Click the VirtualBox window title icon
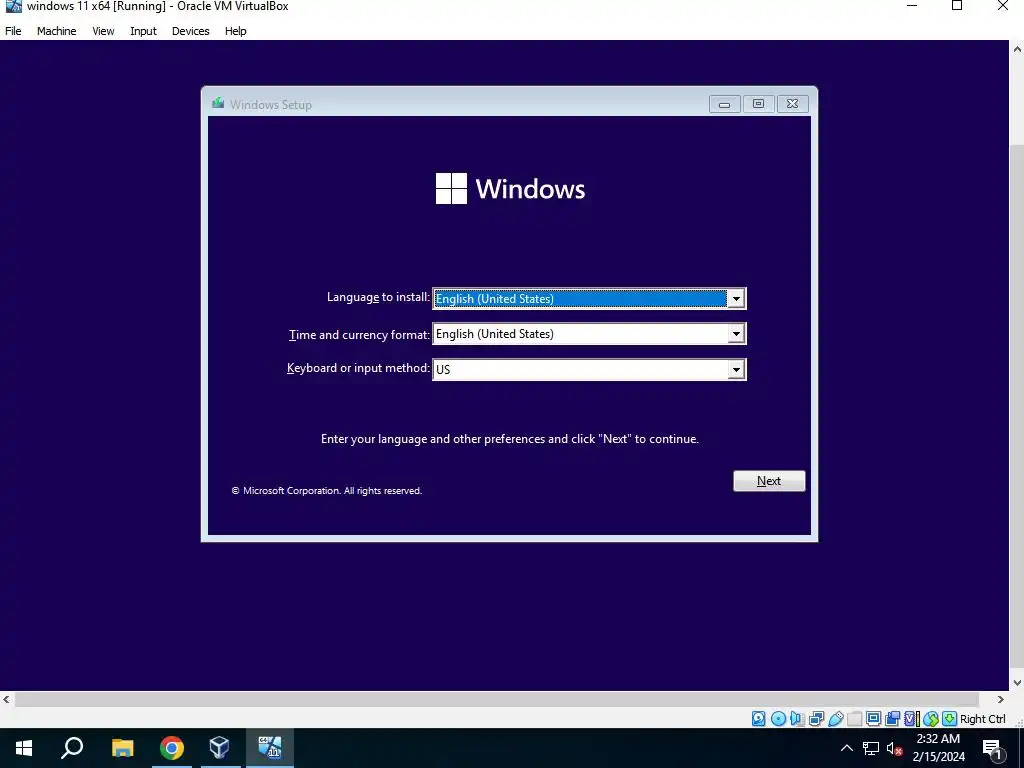 13,7
